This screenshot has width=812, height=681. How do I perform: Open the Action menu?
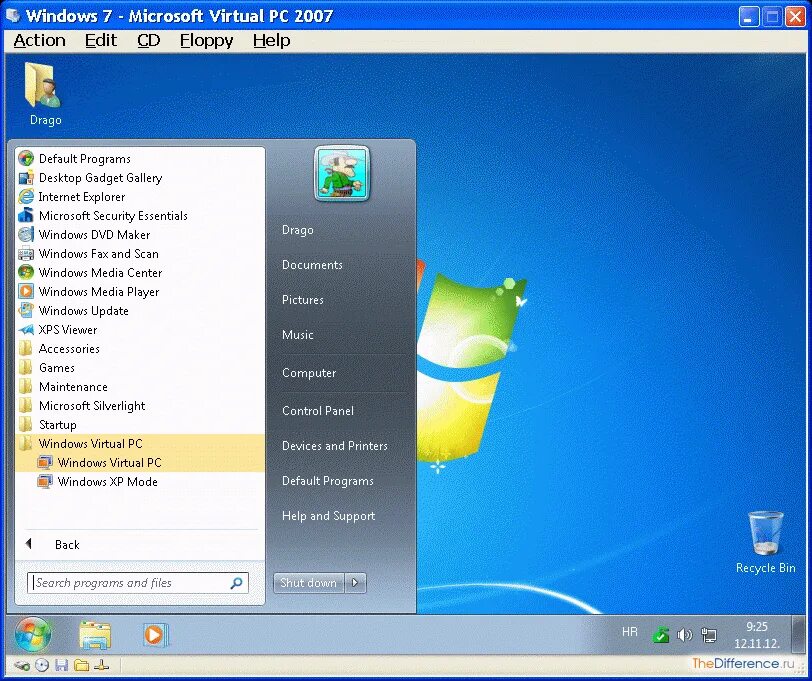pos(39,40)
